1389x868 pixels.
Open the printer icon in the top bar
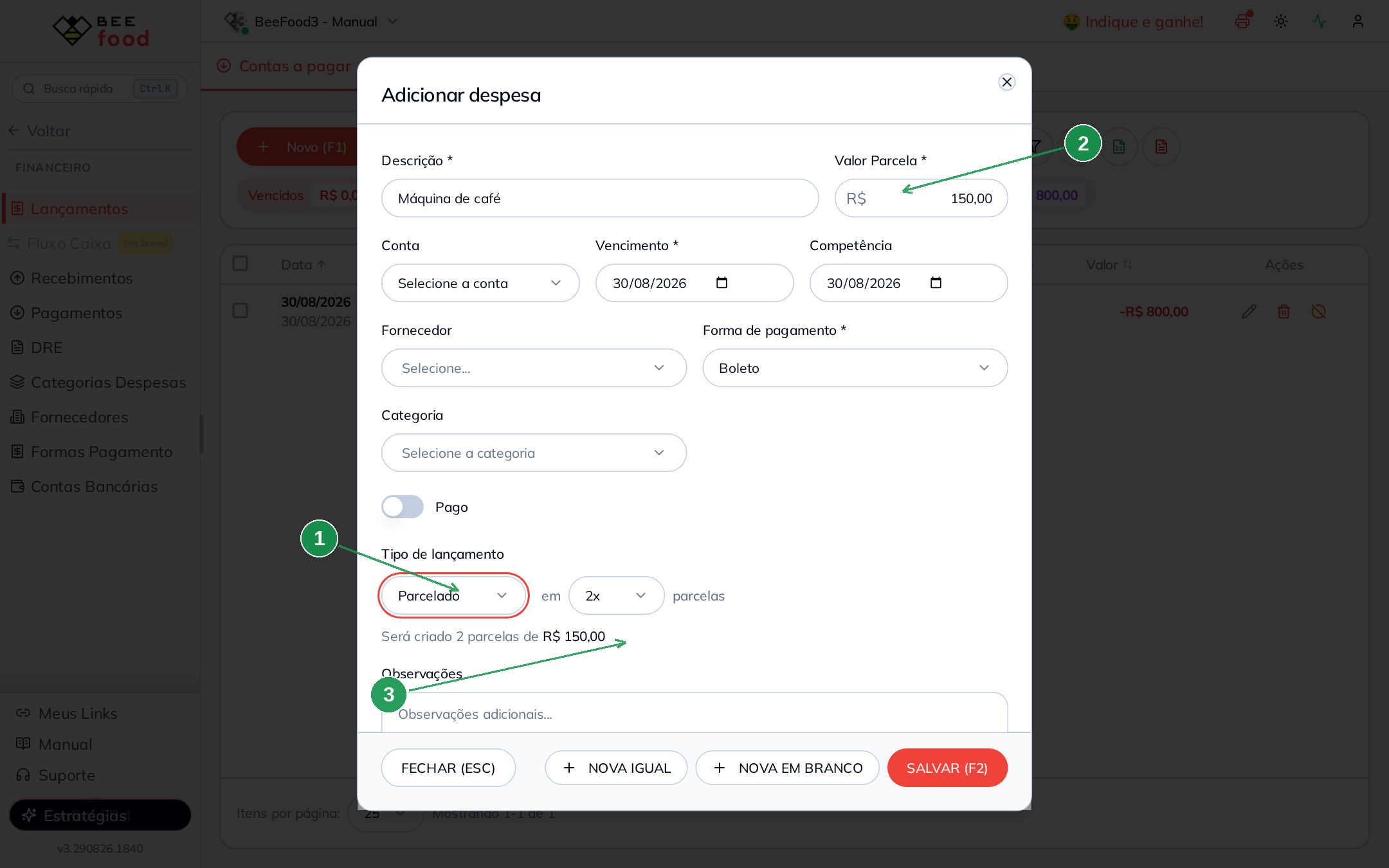tap(1242, 21)
